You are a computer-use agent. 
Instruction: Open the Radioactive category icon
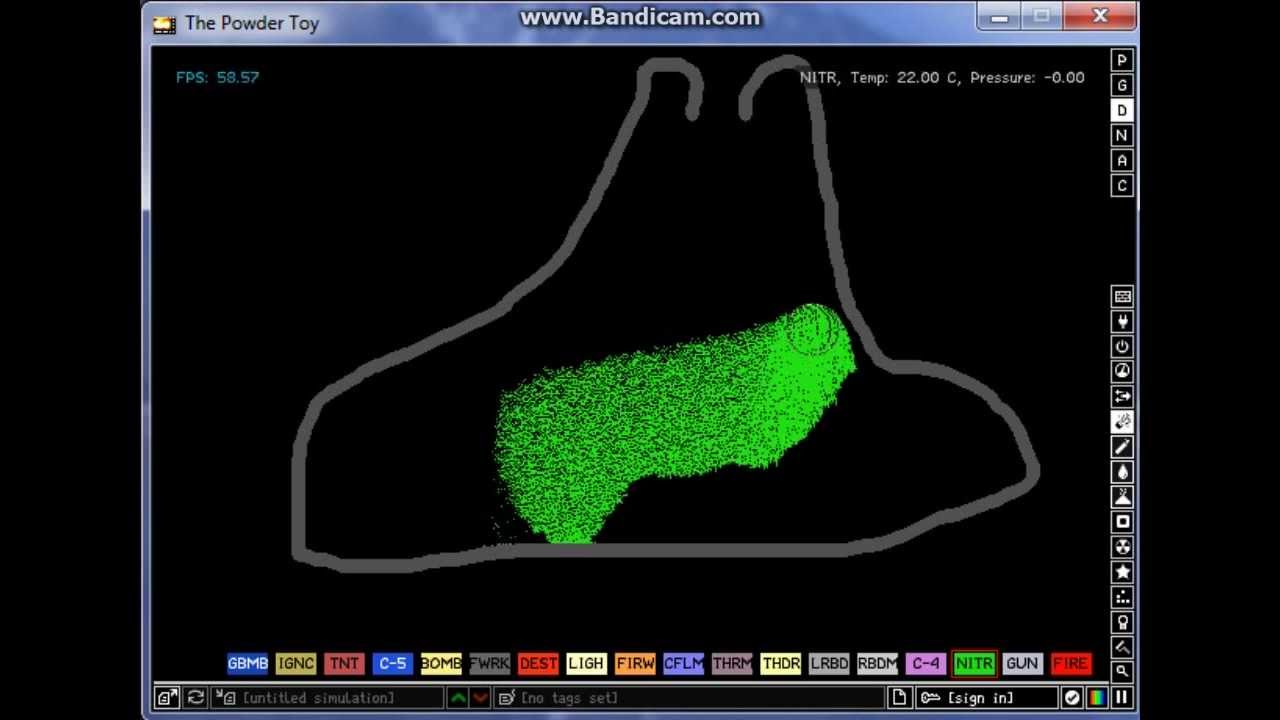[1122, 547]
